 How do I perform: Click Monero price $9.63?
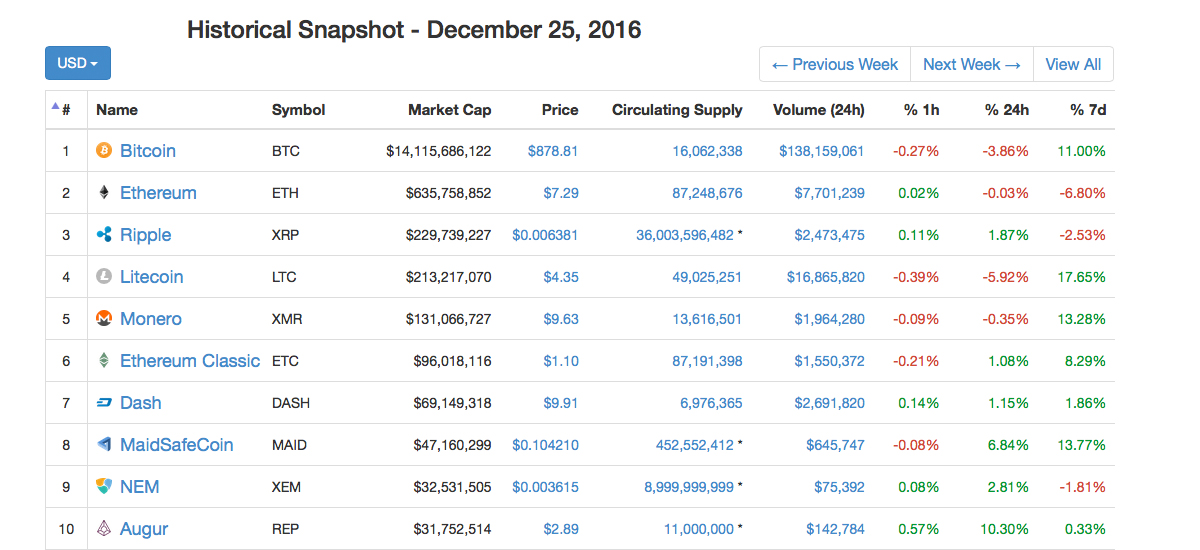coord(560,319)
